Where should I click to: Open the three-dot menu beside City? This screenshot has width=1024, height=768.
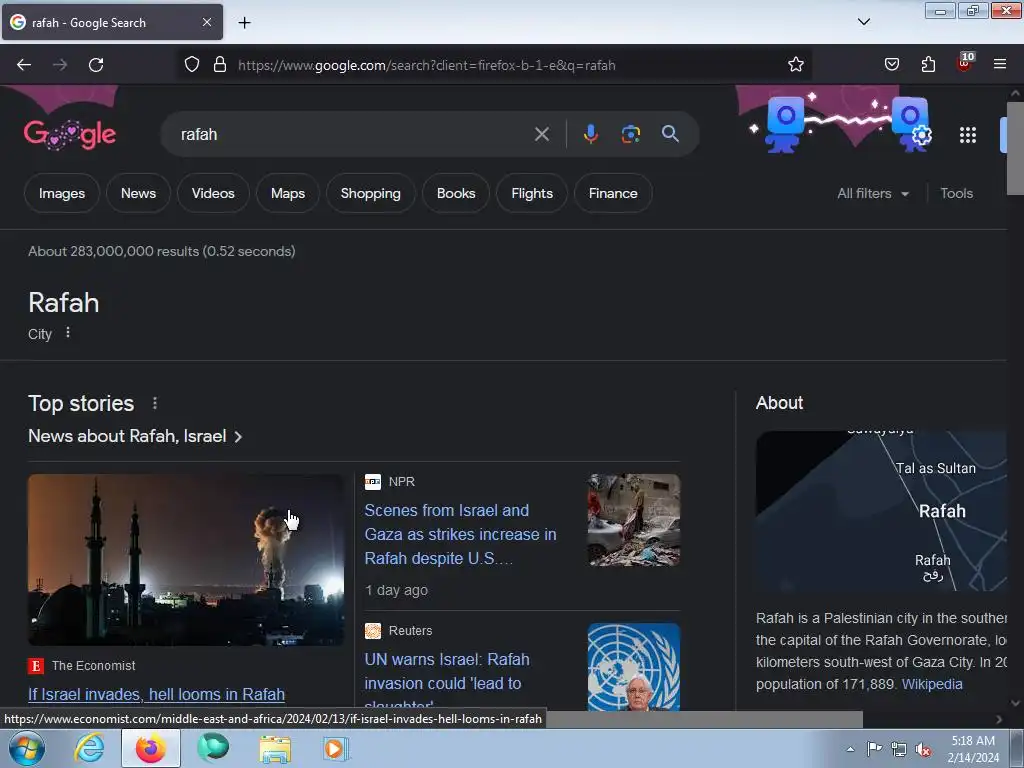tap(68, 333)
